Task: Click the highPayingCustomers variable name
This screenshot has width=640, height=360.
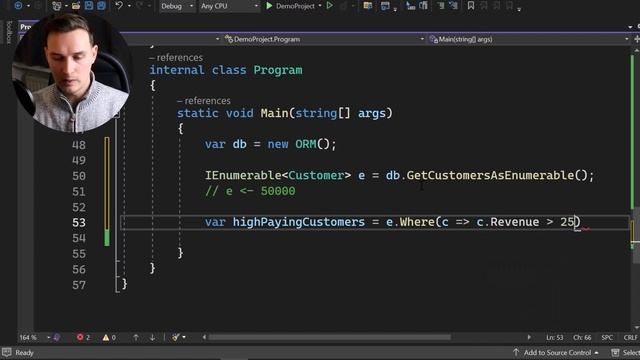Action: pos(298,222)
